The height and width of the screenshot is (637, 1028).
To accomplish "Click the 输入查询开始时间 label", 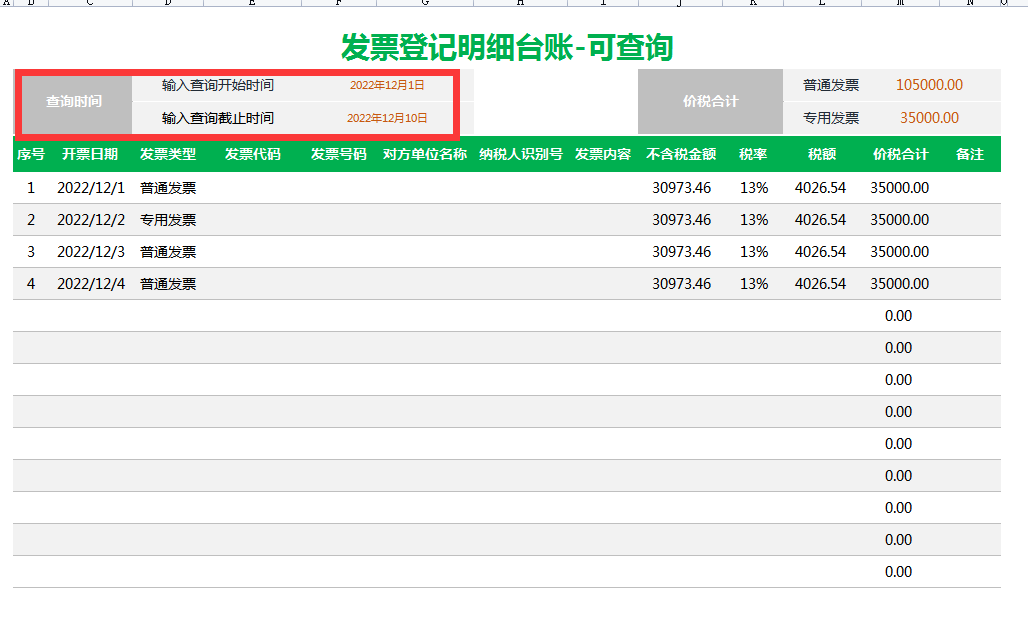I will tap(218, 85).
